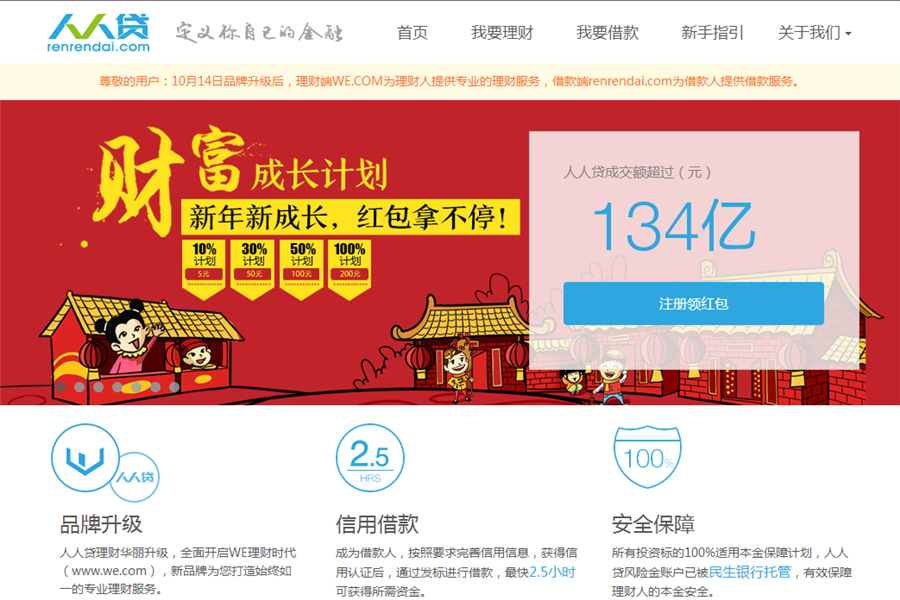Click the 10% plan 5元 badge
900x600 pixels.
point(204,262)
